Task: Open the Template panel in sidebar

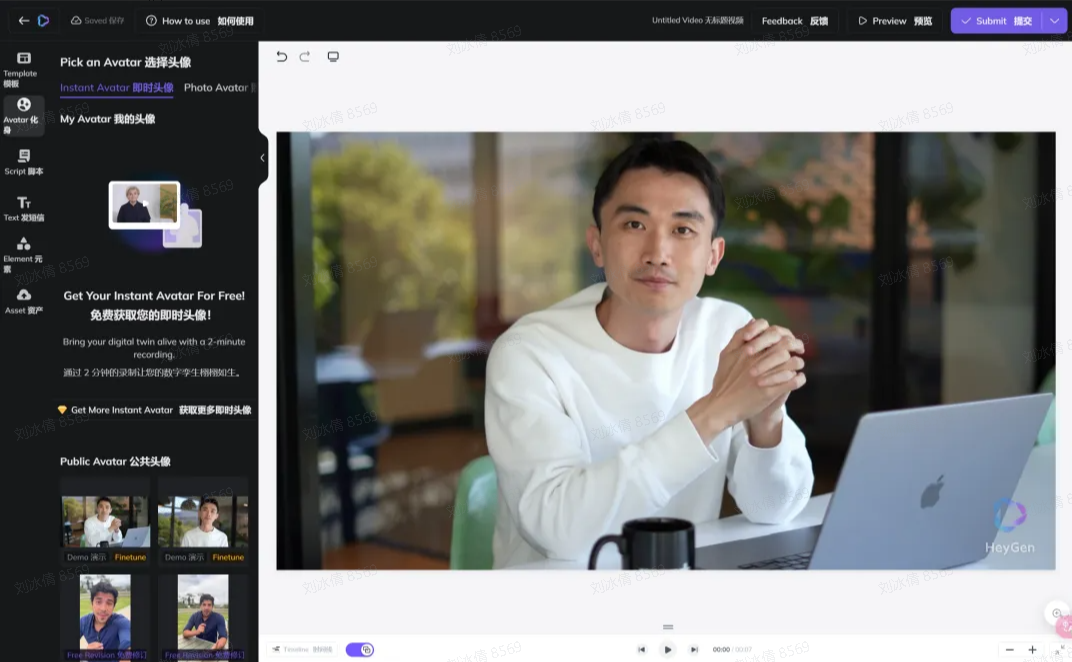Action: 23,66
